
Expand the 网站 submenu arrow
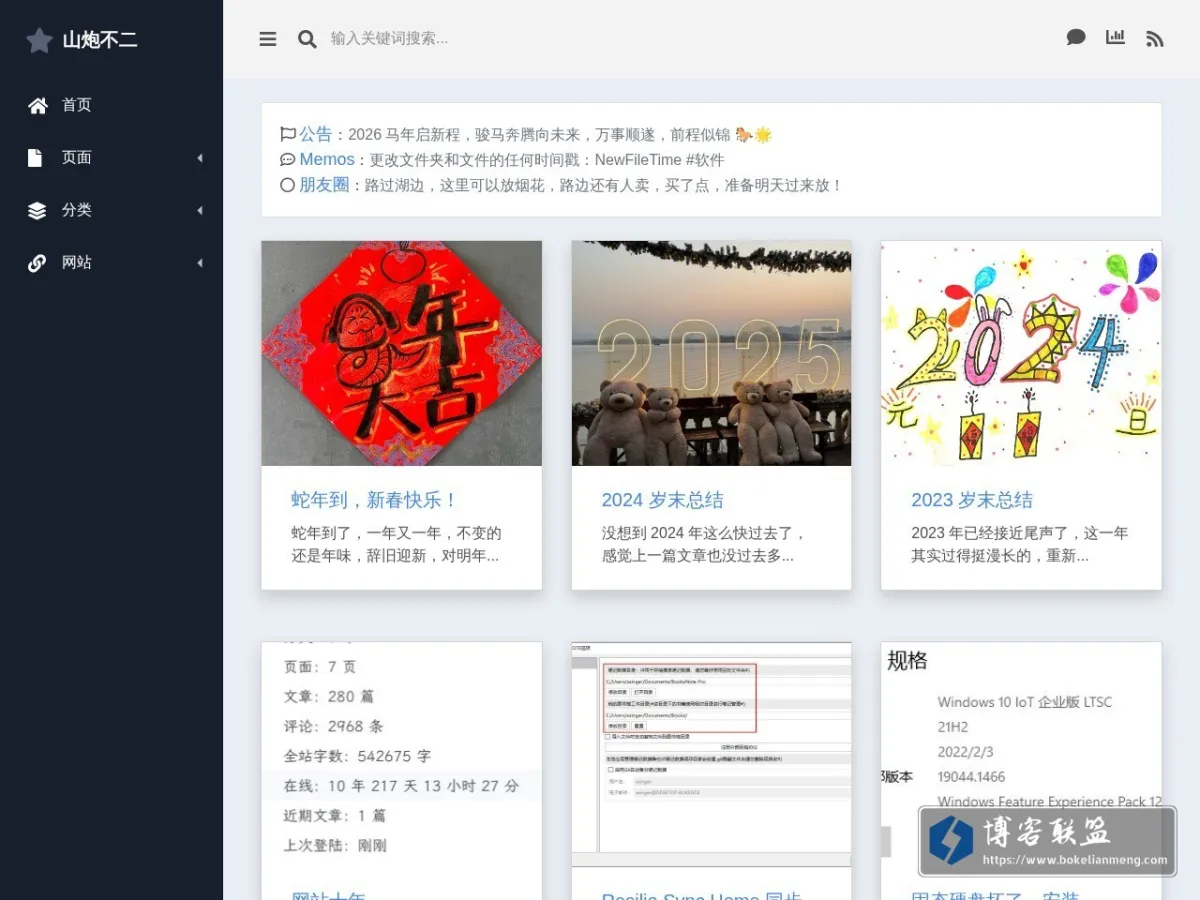(199, 263)
